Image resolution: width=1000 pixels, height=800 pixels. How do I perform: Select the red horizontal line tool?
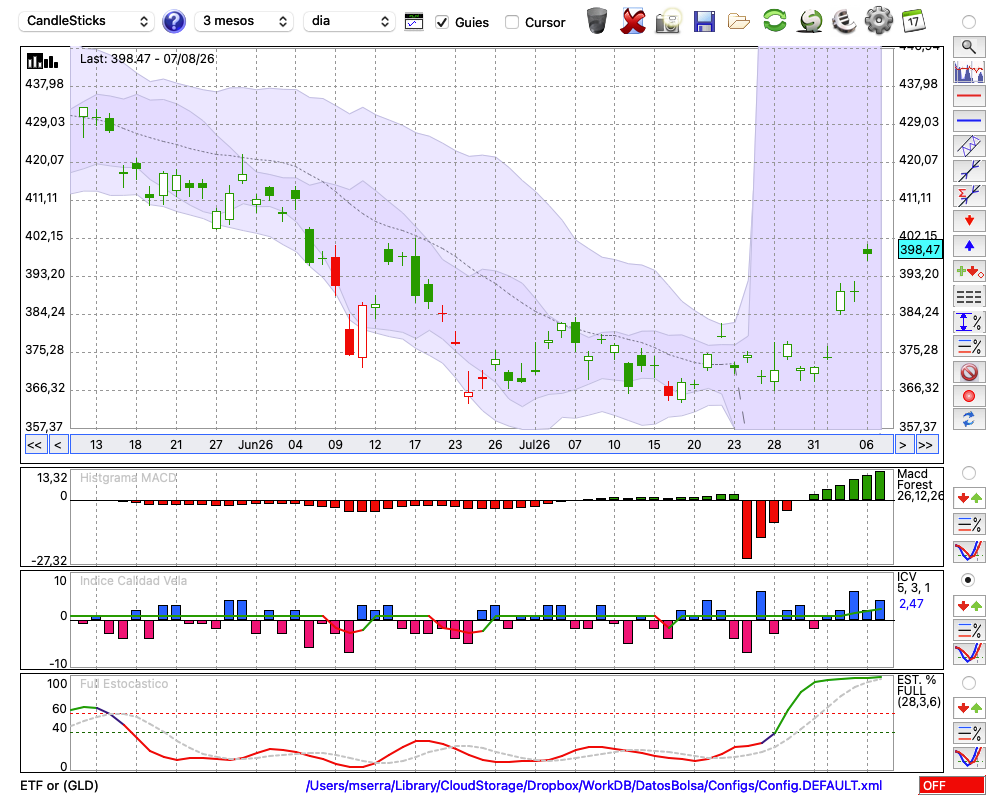(x=969, y=96)
